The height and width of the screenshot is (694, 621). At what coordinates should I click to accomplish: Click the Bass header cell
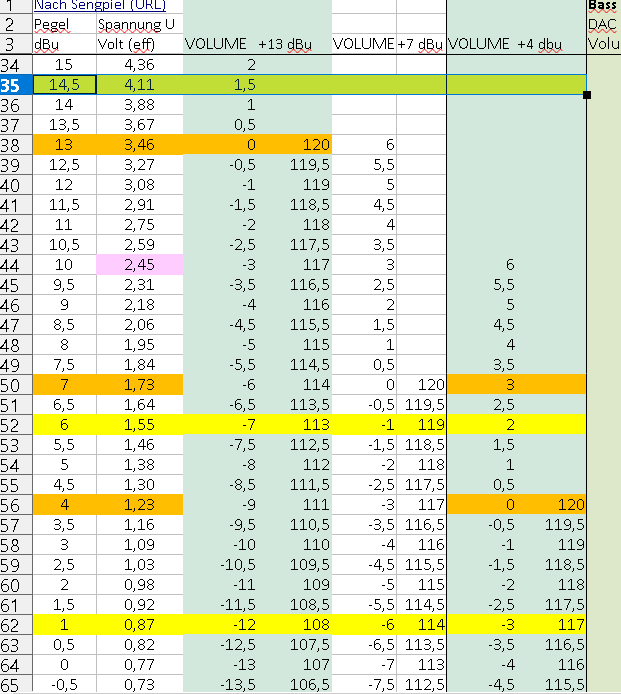click(x=604, y=6)
